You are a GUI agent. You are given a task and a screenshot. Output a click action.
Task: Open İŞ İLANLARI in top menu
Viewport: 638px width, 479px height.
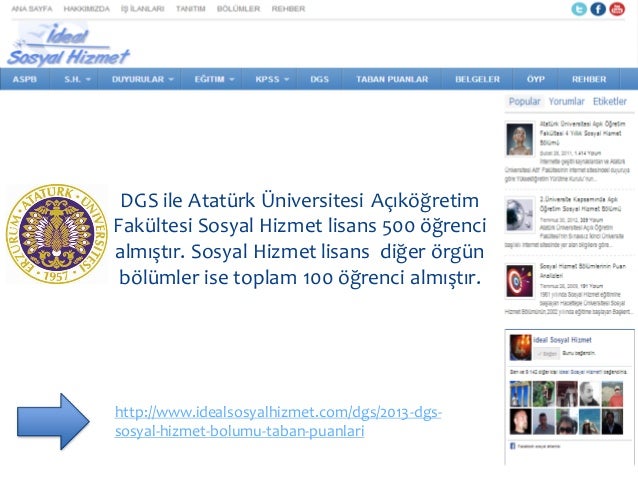[x=143, y=9]
